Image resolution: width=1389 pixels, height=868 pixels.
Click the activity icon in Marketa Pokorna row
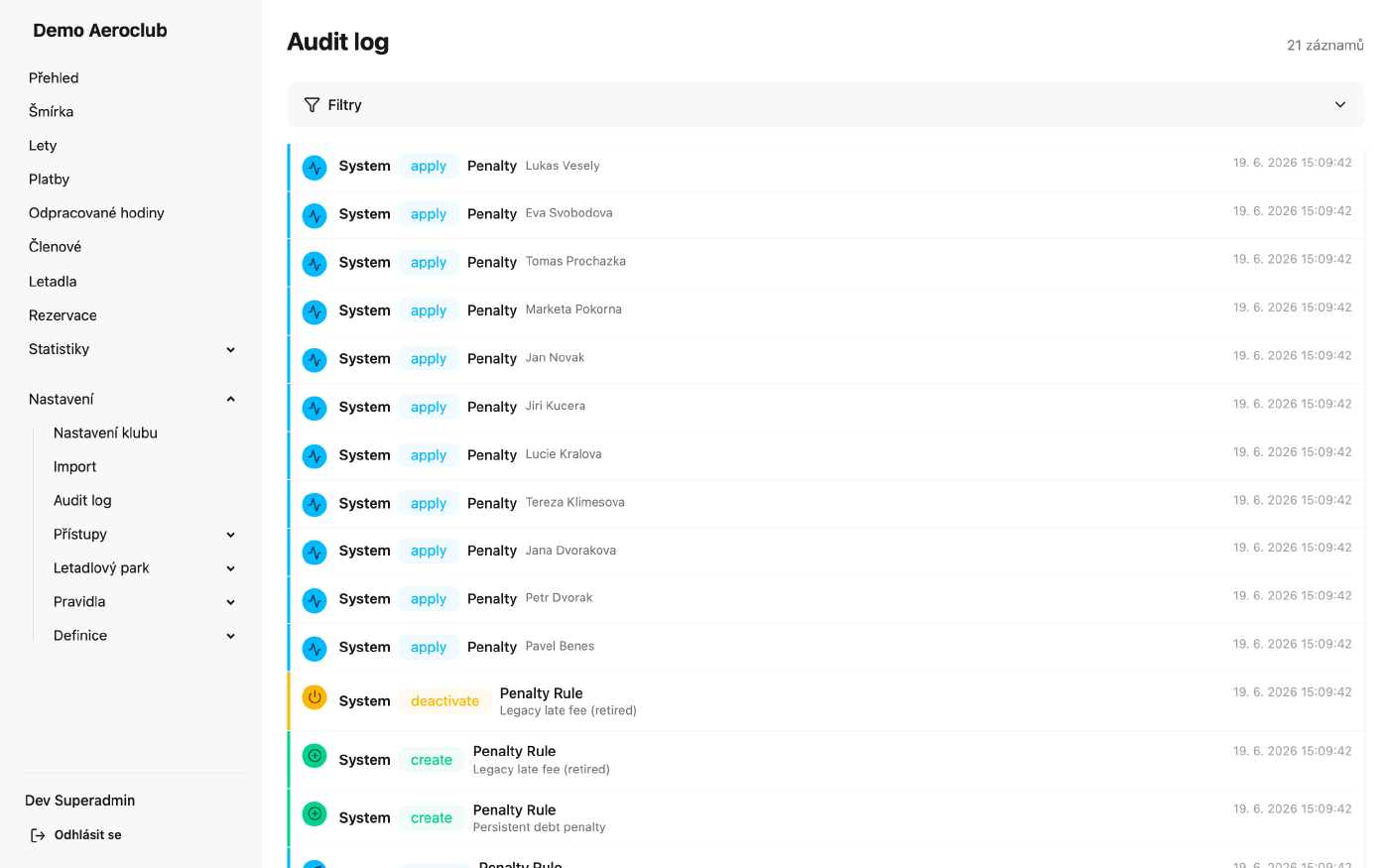(315, 311)
